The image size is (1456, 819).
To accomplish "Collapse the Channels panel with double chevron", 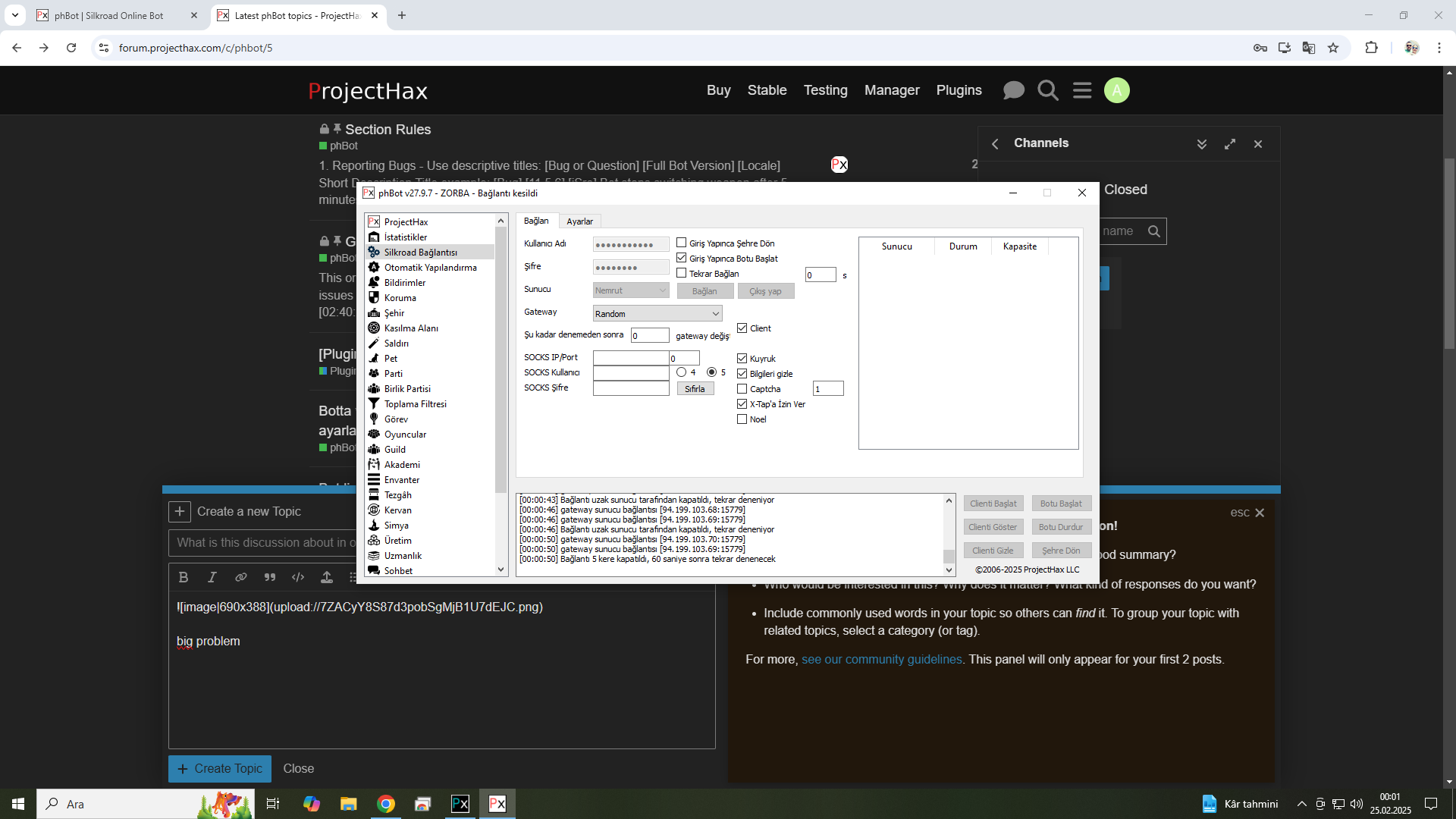I will [1202, 144].
